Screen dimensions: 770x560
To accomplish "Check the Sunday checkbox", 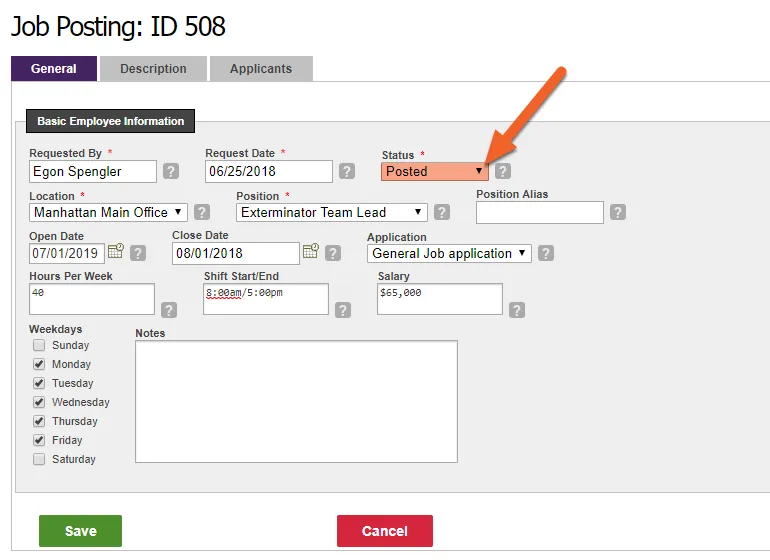I will (39, 345).
